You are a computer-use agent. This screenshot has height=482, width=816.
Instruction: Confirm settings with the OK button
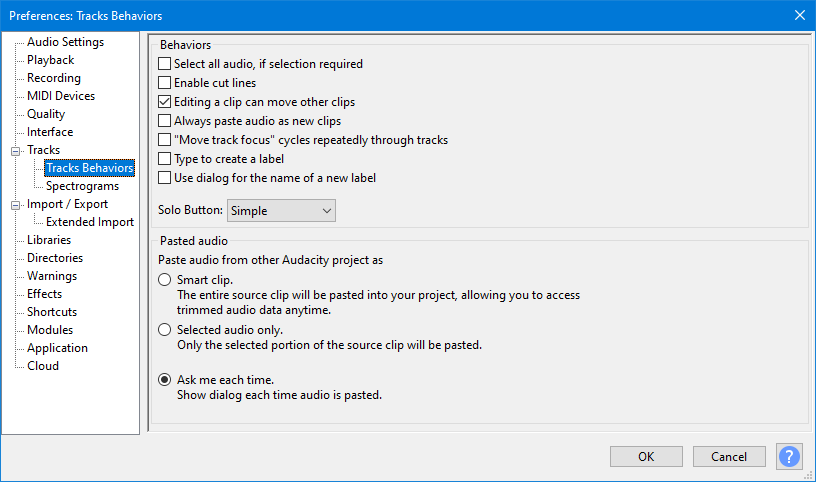(646, 456)
